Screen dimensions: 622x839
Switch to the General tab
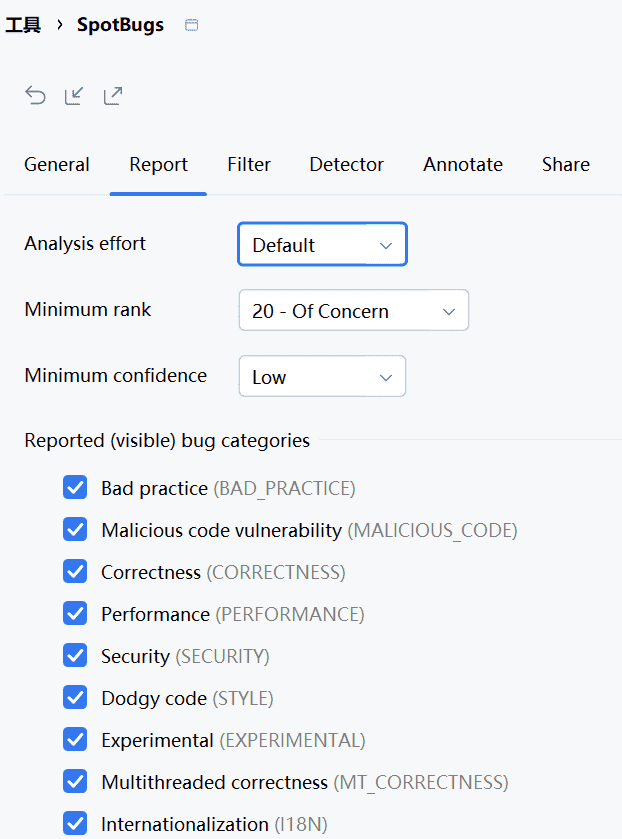point(57,165)
